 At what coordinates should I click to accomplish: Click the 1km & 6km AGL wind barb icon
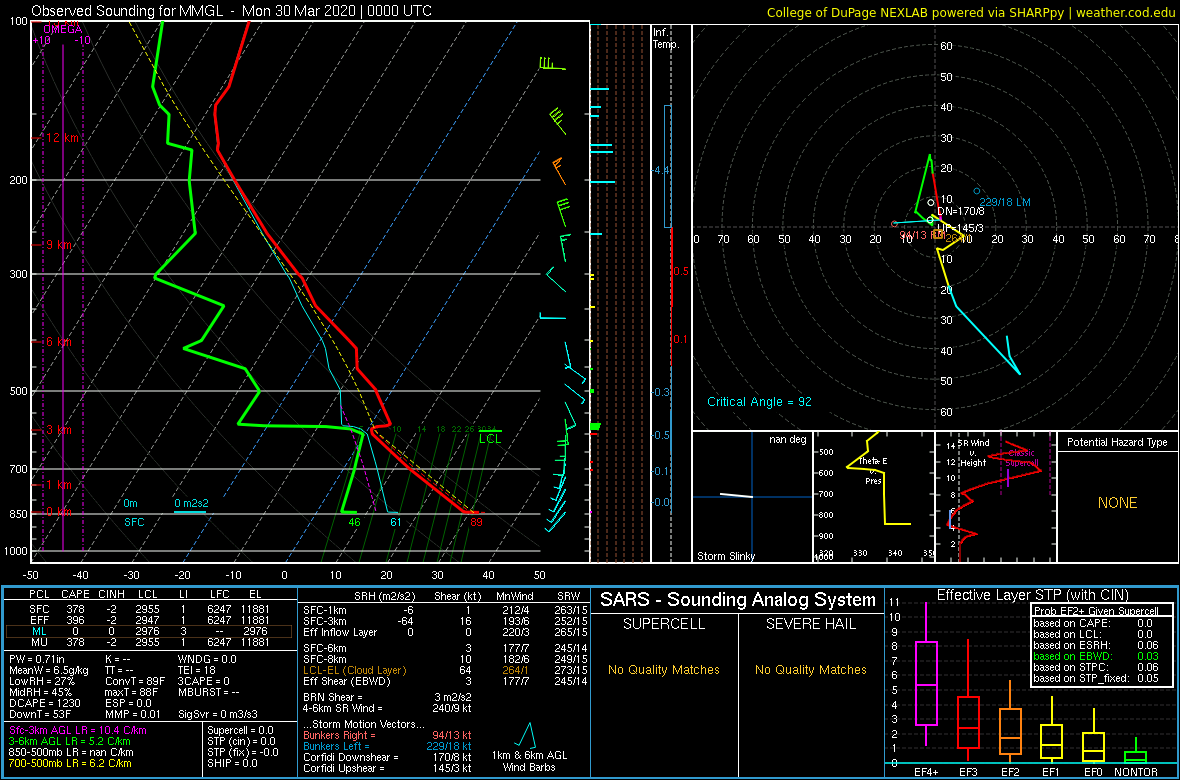(523, 736)
